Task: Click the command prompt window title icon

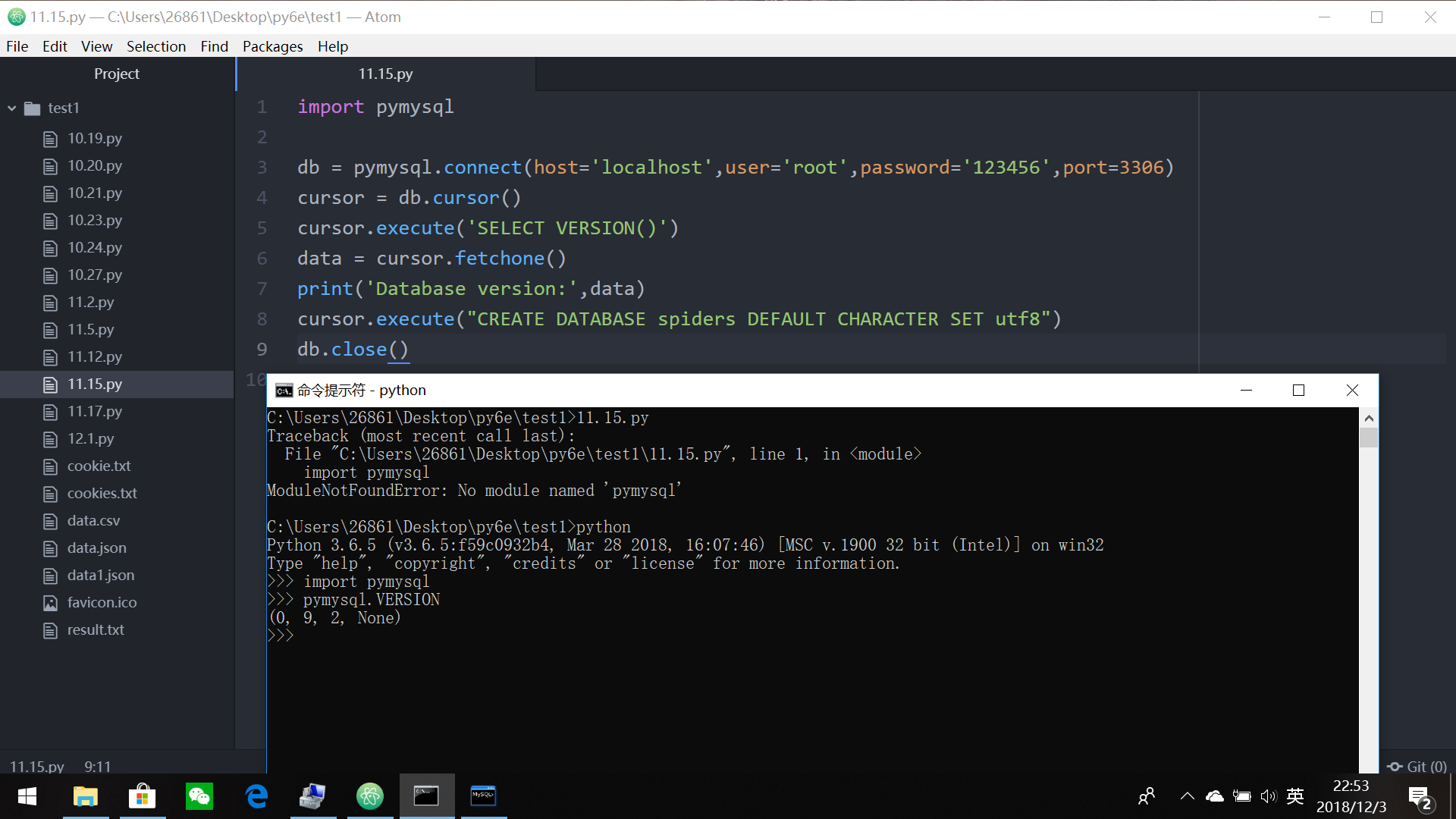Action: click(x=284, y=391)
